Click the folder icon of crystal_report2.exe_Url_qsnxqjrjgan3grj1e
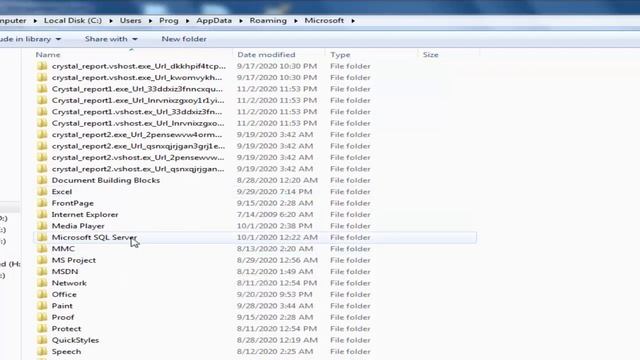This screenshot has width=640, height=360. tap(42, 146)
